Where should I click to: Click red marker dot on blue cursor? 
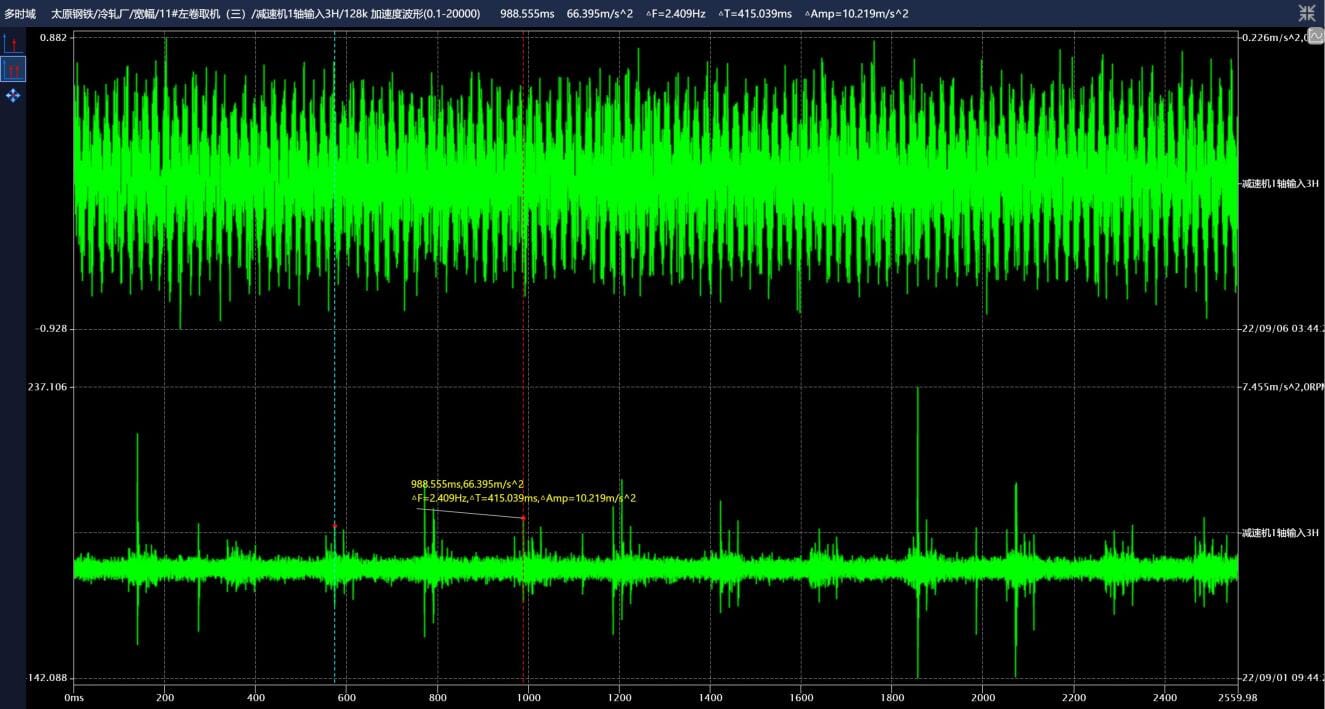(x=334, y=526)
